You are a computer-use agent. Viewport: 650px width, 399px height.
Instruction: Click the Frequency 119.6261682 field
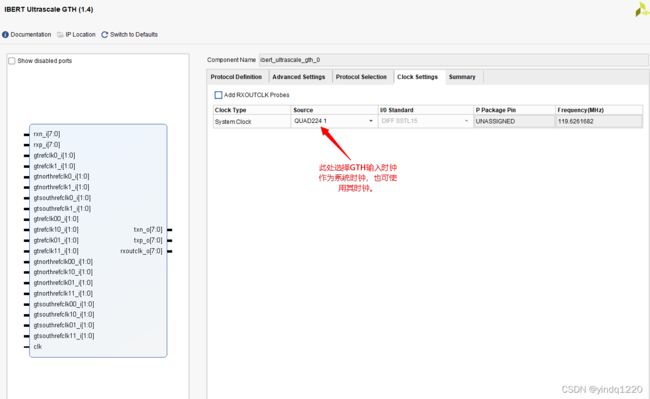click(599, 121)
